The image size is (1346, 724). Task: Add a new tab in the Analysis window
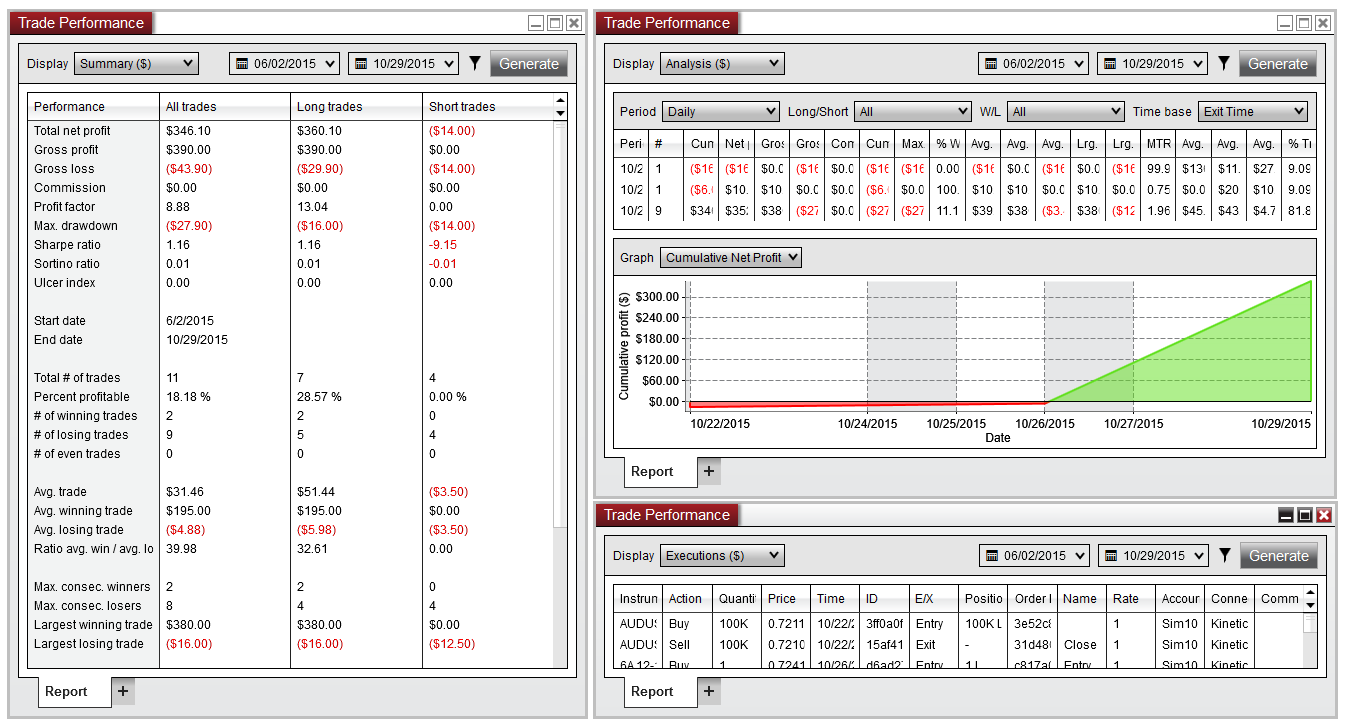709,471
